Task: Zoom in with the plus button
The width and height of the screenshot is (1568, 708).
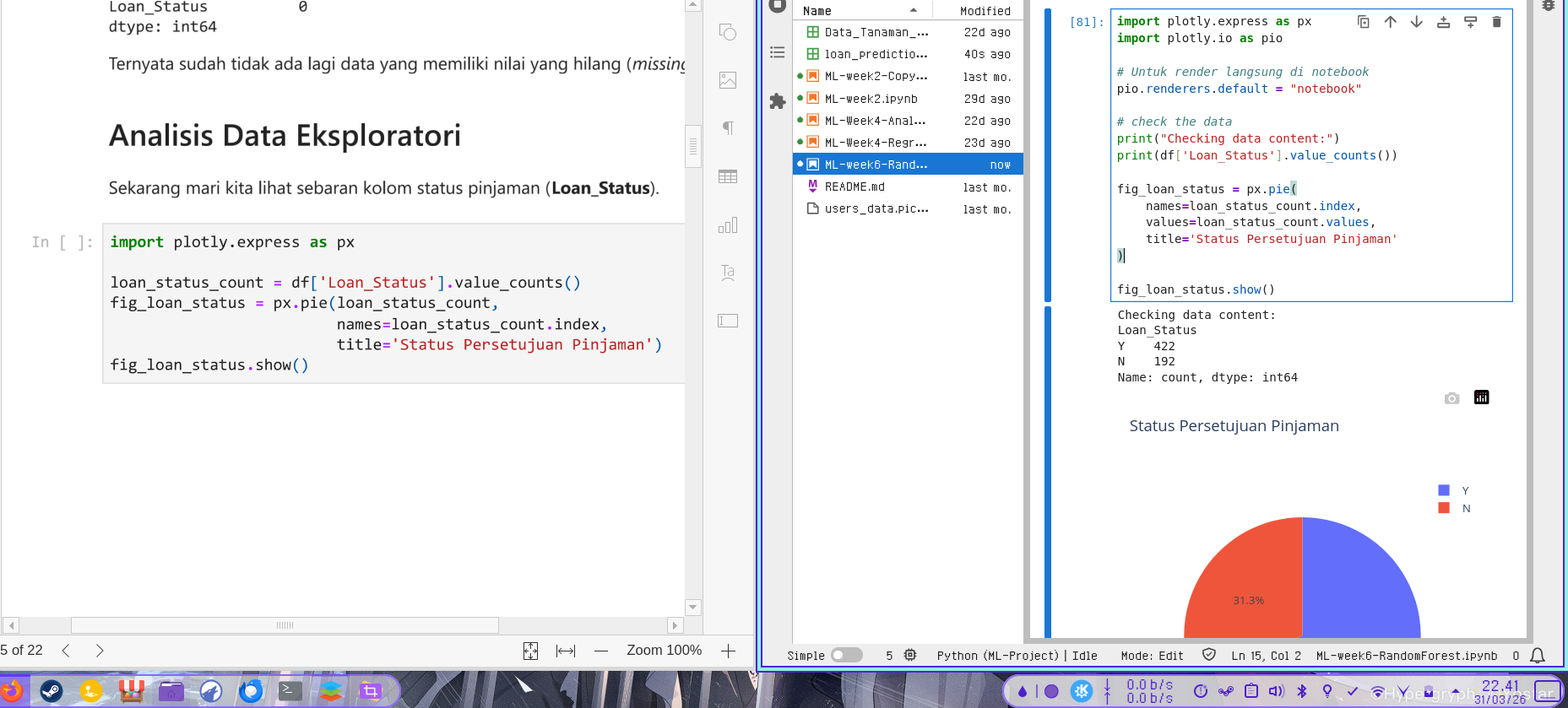Action: (728, 651)
